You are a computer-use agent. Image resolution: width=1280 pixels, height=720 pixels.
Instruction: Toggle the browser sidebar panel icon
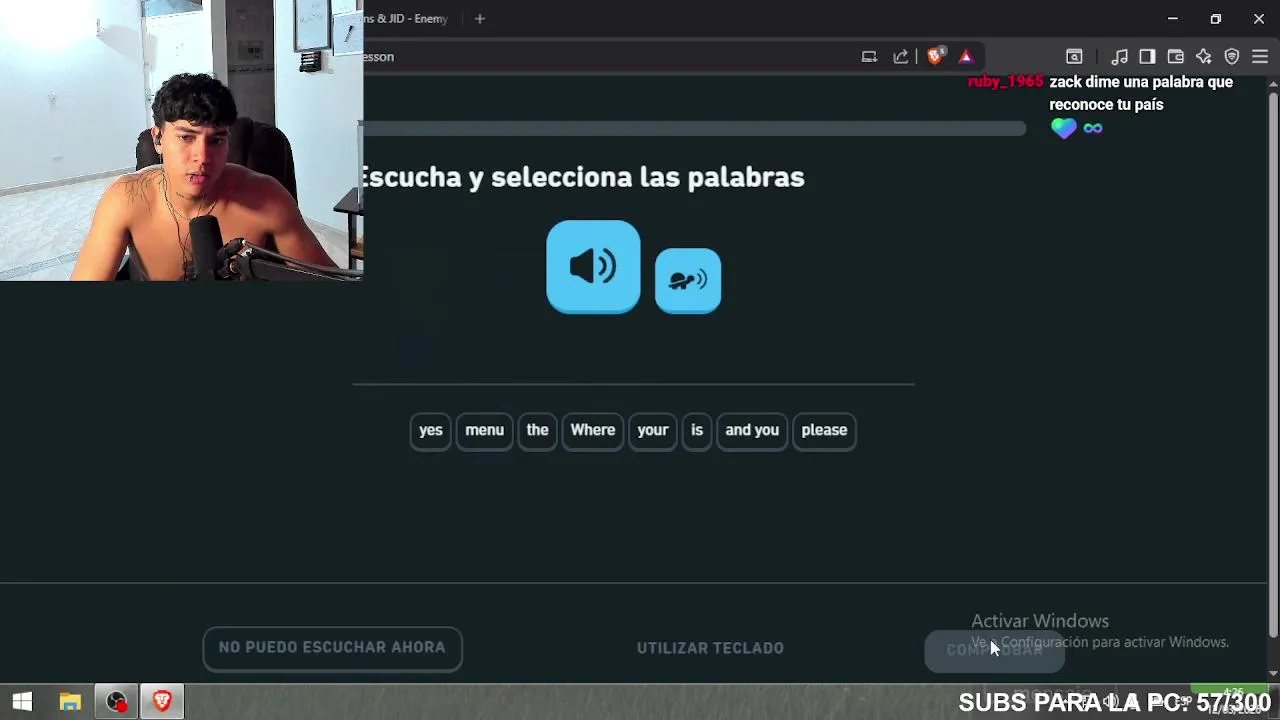[1147, 57]
